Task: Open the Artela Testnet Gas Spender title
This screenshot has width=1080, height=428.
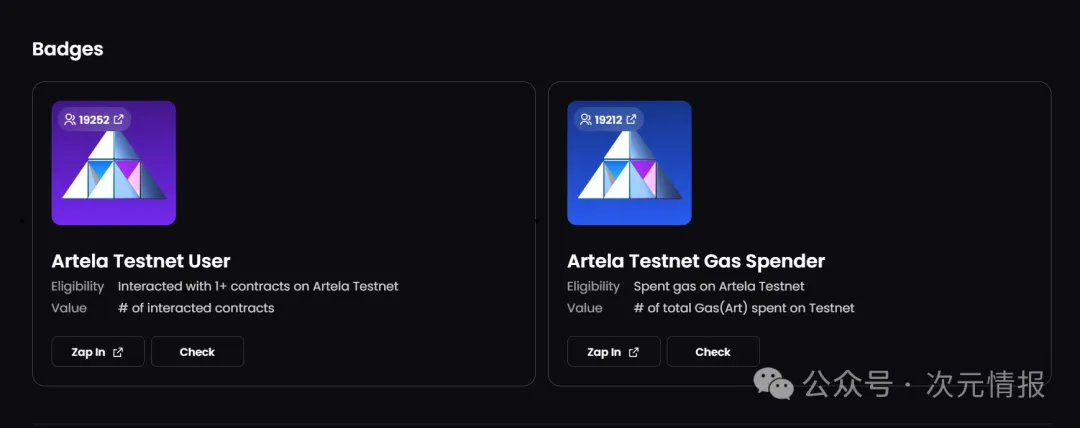Action: point(696,261)
